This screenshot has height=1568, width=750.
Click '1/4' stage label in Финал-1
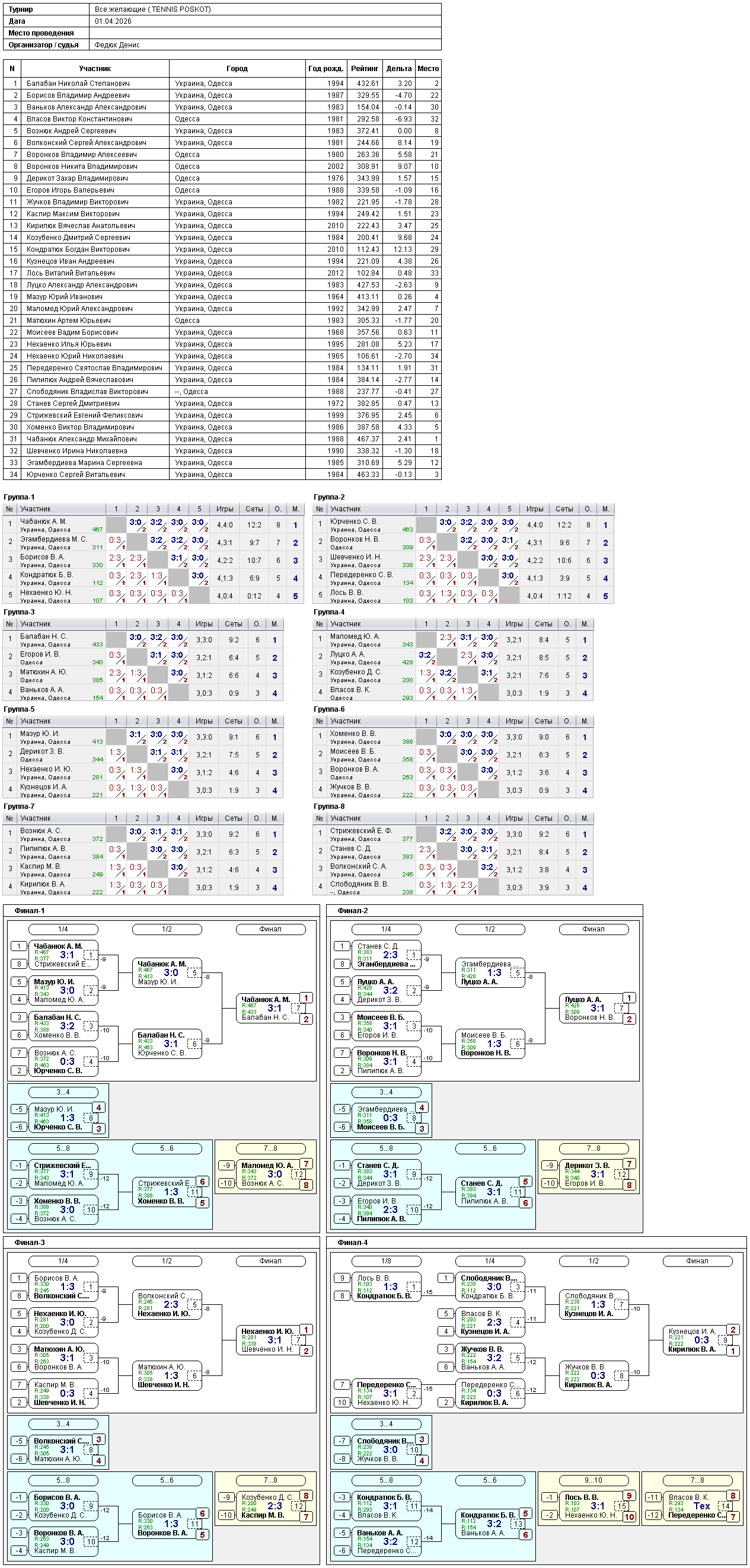63,929
